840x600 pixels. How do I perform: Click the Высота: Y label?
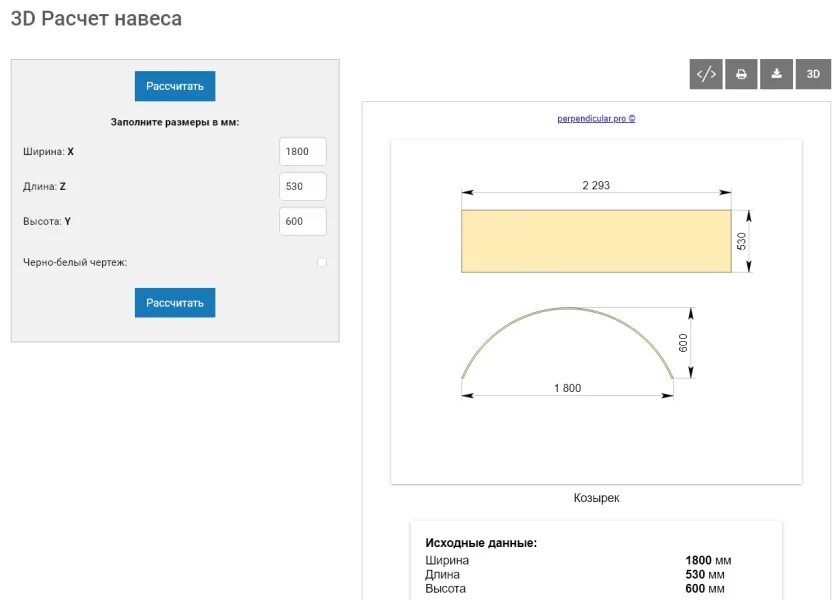coord(47,221)
